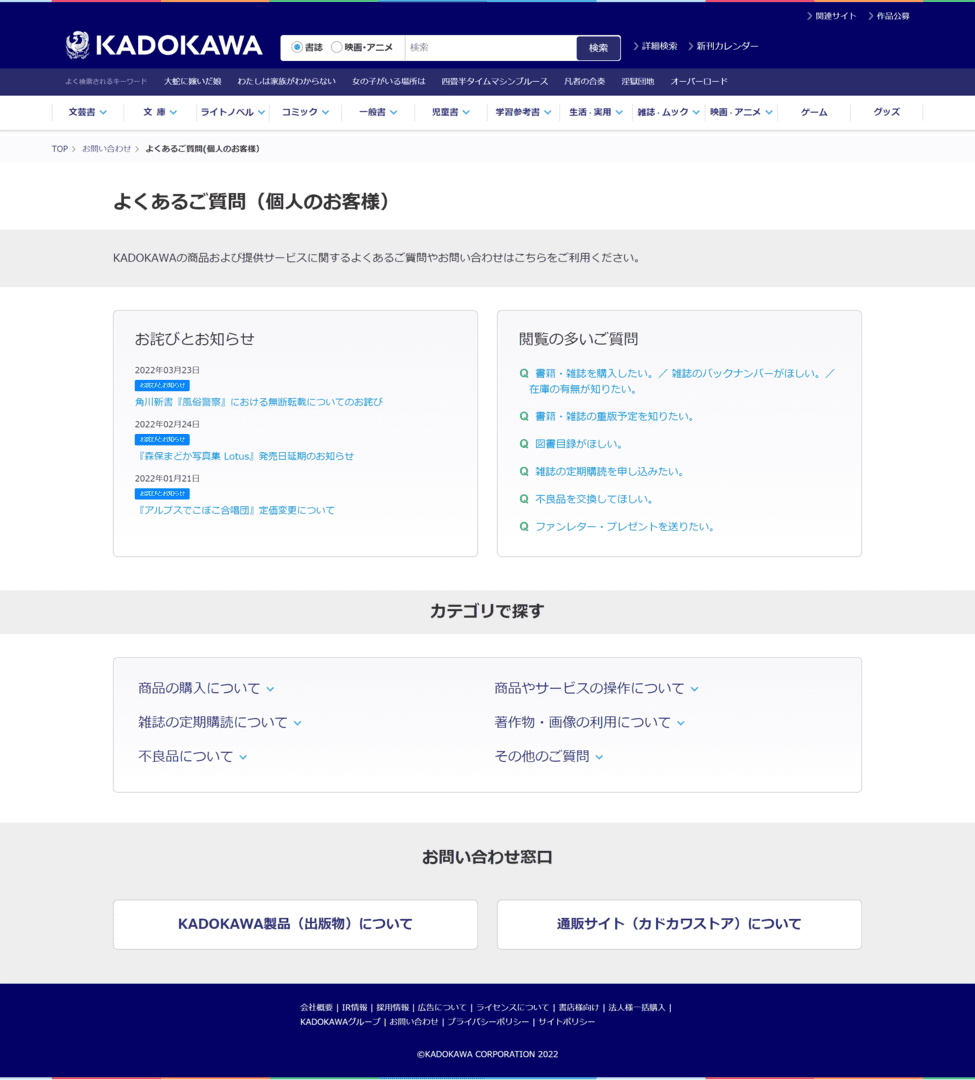Expand 商品の購入について category
This screenshot has width=975, height=1080.
(206, 688)
